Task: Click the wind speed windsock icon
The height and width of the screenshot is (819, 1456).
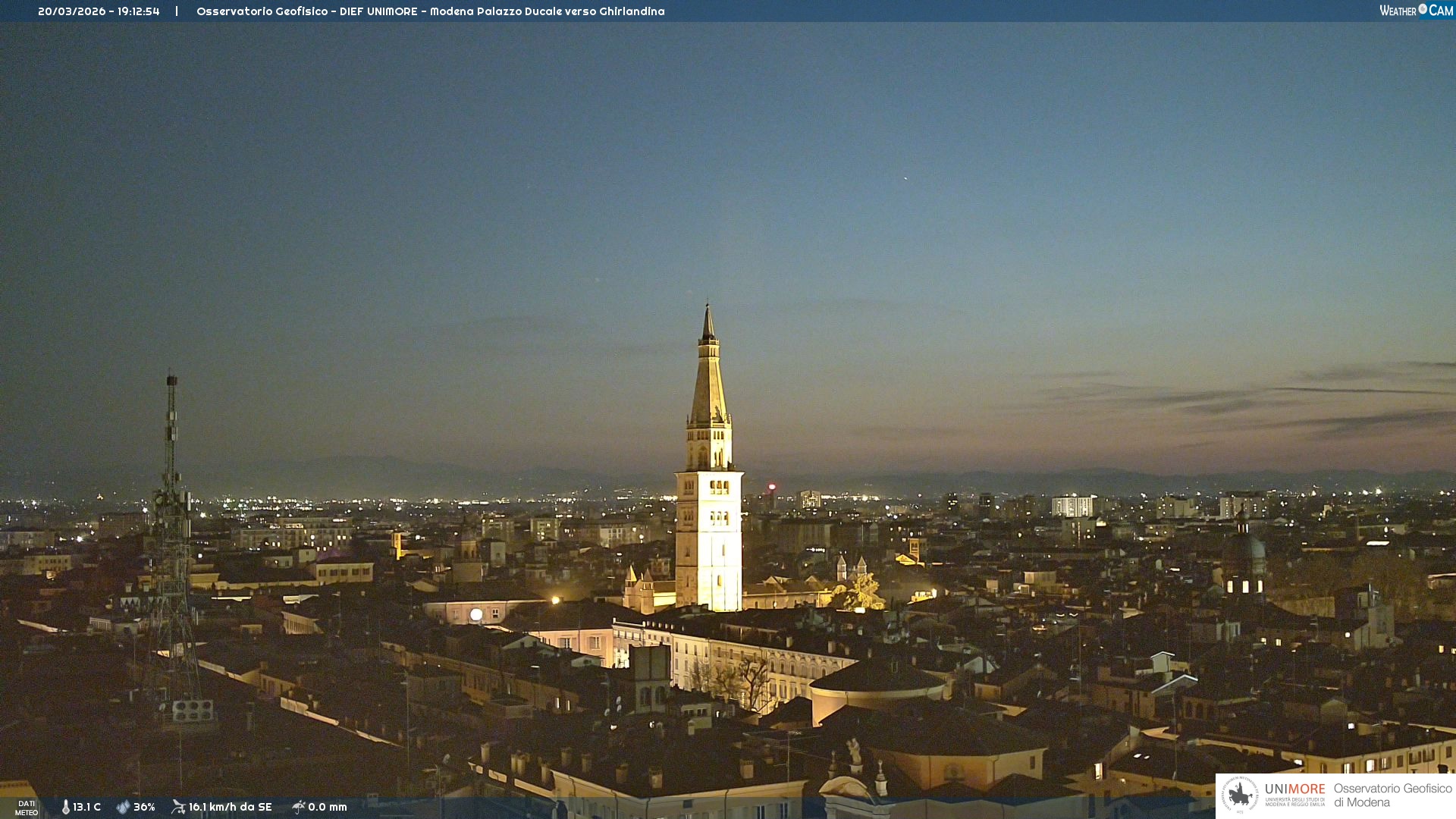Action: tap(178, 807)
